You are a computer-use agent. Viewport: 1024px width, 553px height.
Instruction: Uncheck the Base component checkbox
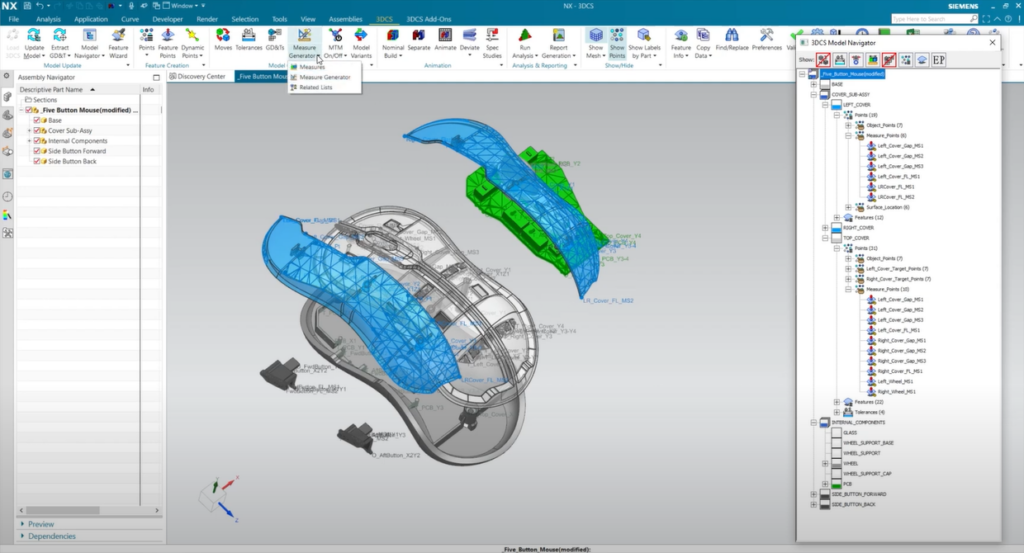pos(37,120)
